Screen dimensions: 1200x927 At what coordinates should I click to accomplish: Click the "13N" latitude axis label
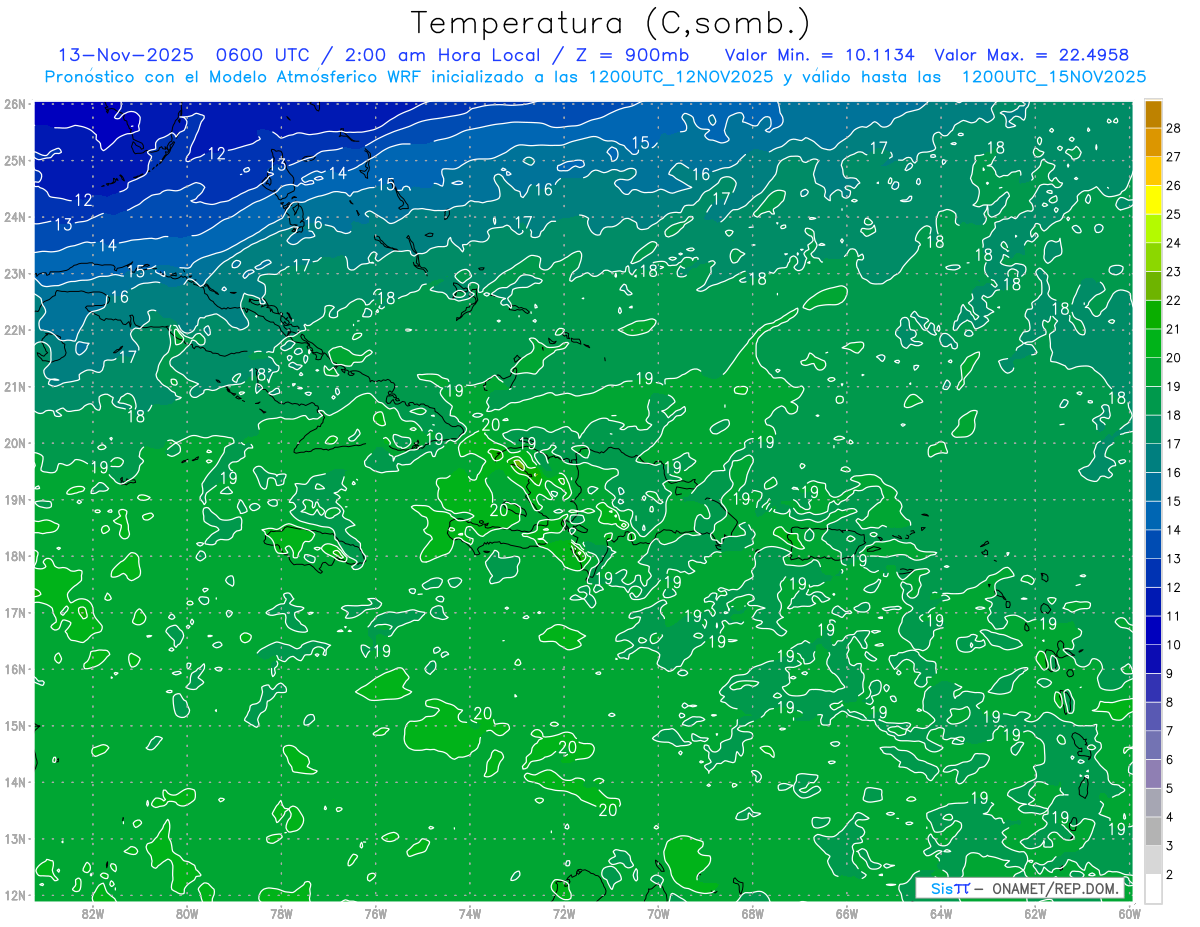pyautogui.click(x=14, y=838)
